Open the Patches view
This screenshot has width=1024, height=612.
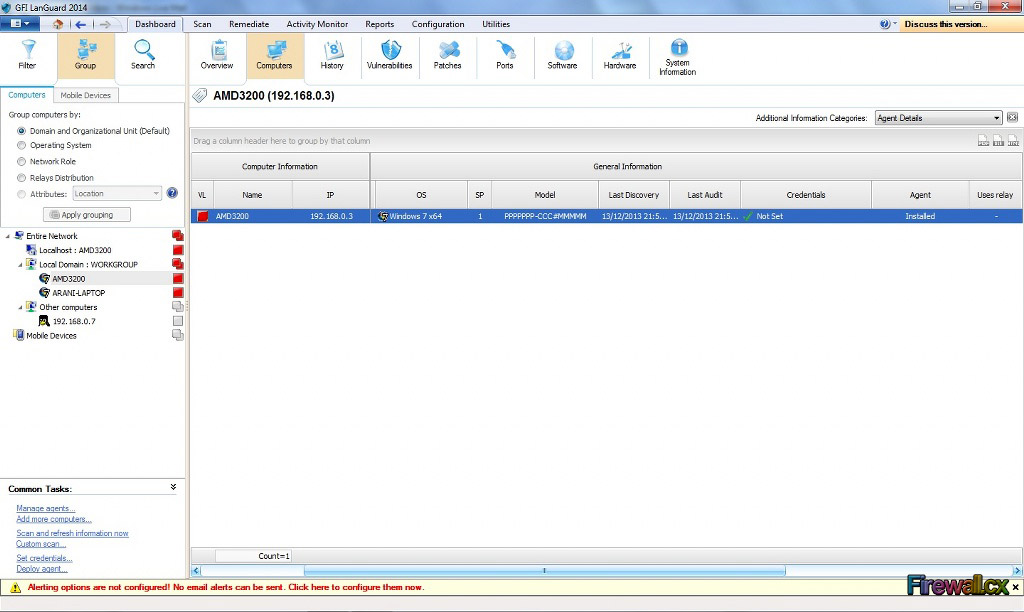447,56
